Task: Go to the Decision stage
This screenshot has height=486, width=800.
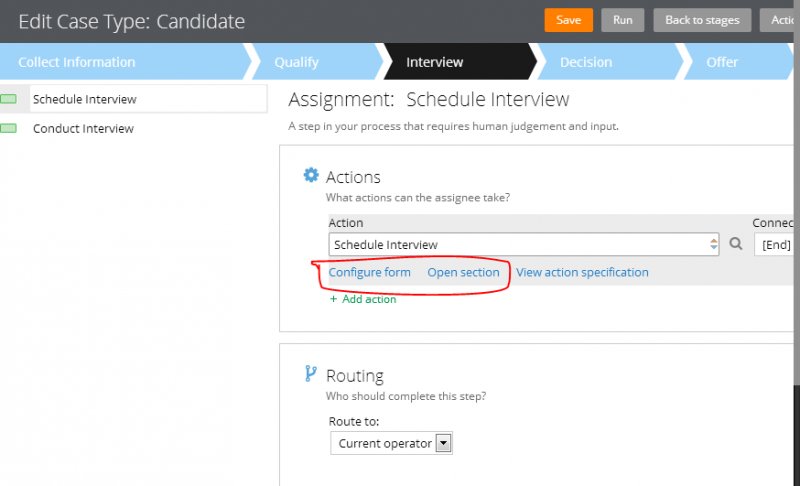Action: (586, 62)
